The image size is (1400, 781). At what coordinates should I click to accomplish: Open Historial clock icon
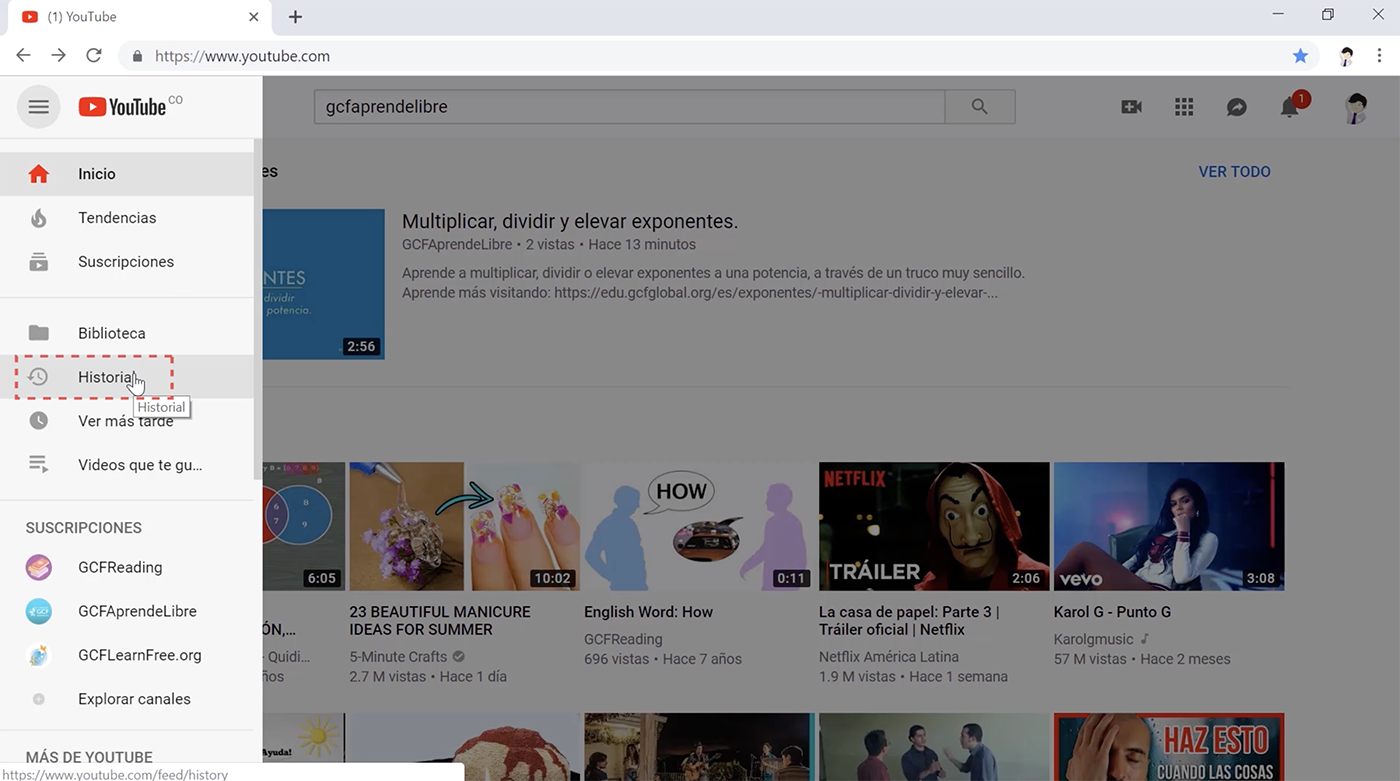click(38, 377)
